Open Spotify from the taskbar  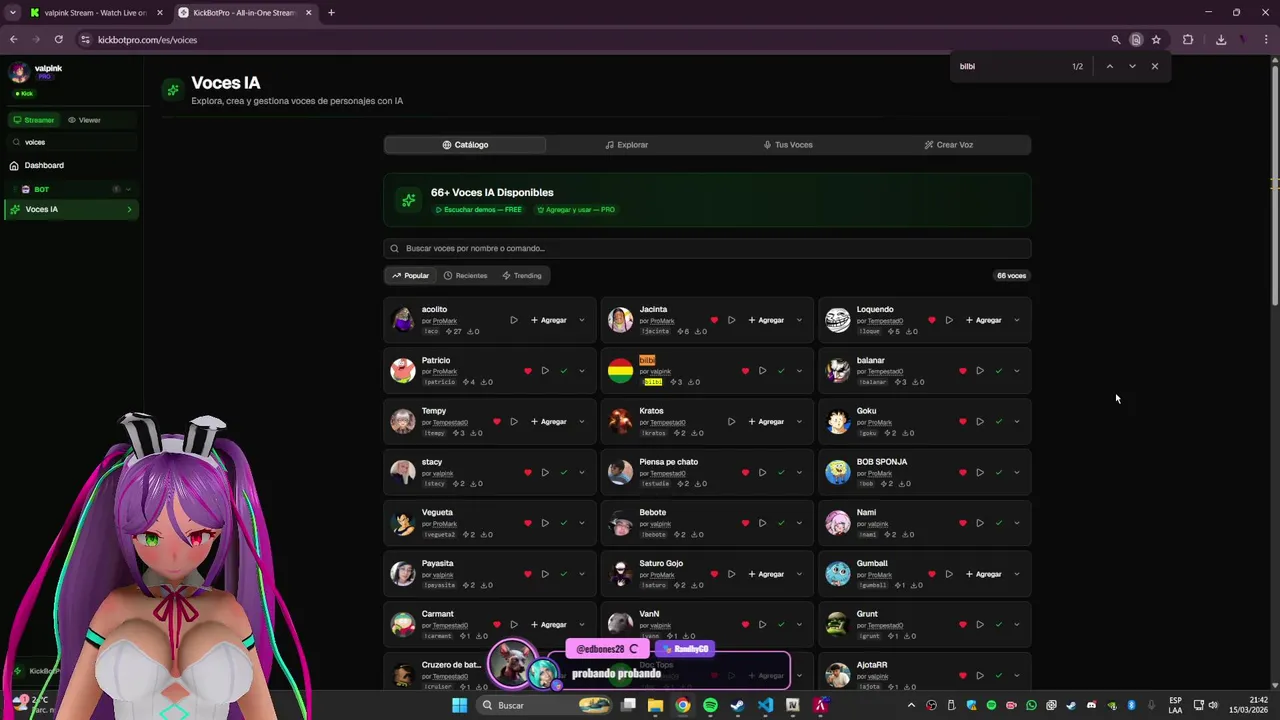[710, 705]
